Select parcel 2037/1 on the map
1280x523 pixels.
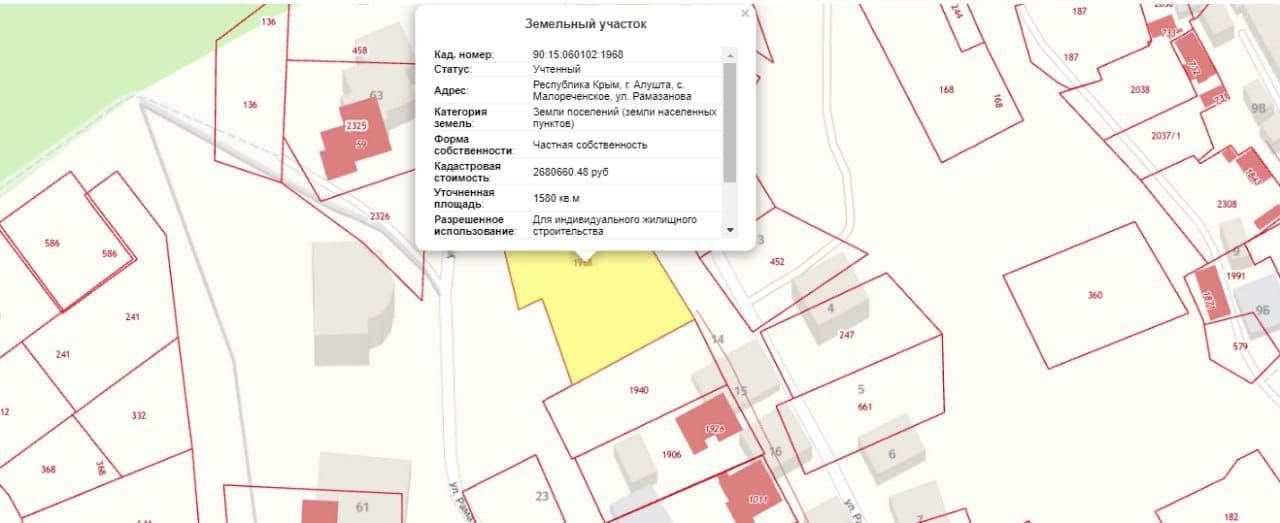click(x=1166, y=135)
